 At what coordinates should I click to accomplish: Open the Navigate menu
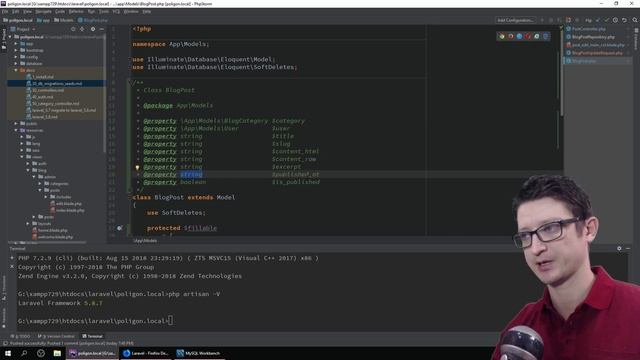(43, 12)
